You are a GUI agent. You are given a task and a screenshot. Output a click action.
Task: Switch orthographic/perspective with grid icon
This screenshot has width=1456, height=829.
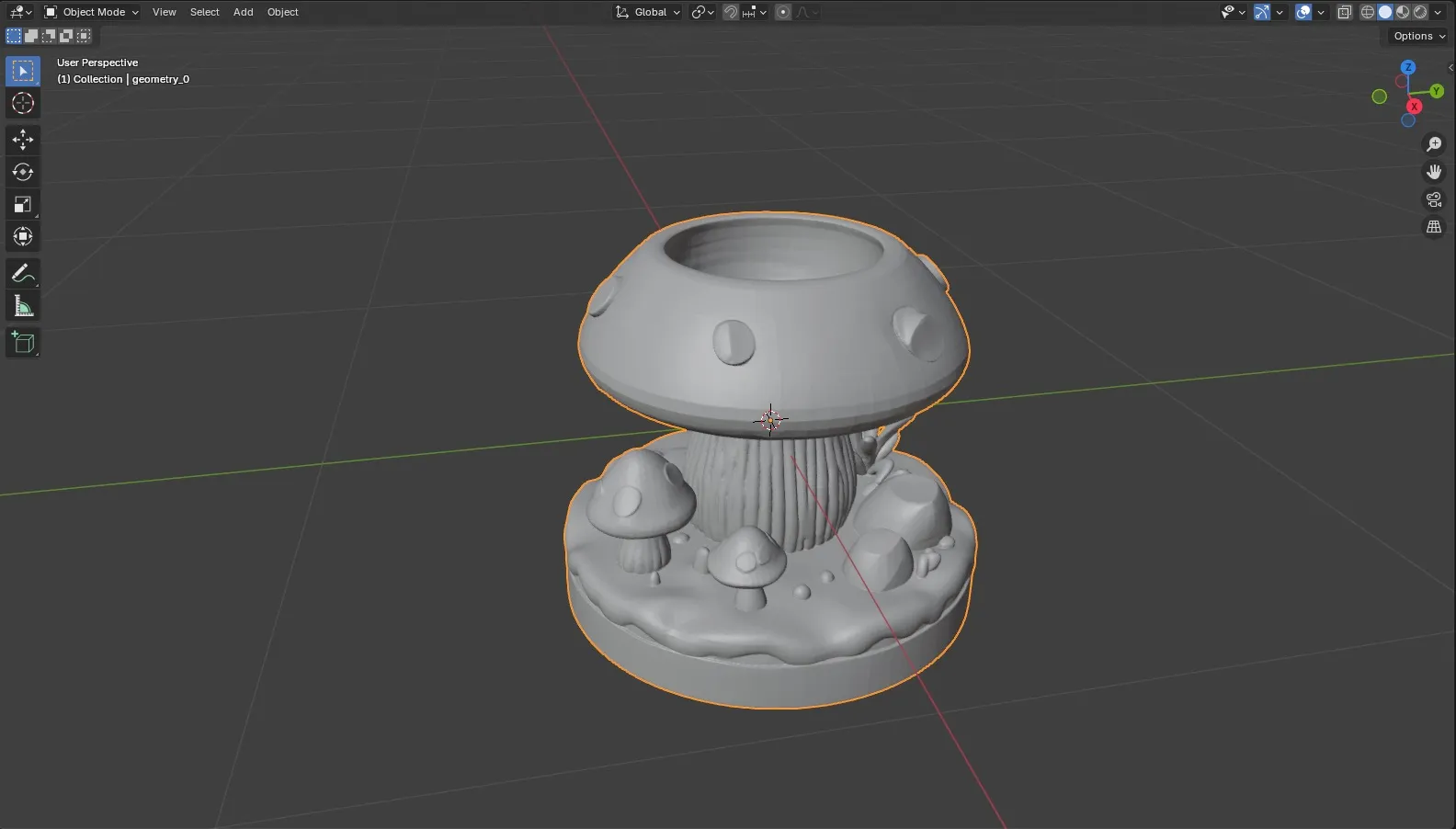pos(1434,227)
